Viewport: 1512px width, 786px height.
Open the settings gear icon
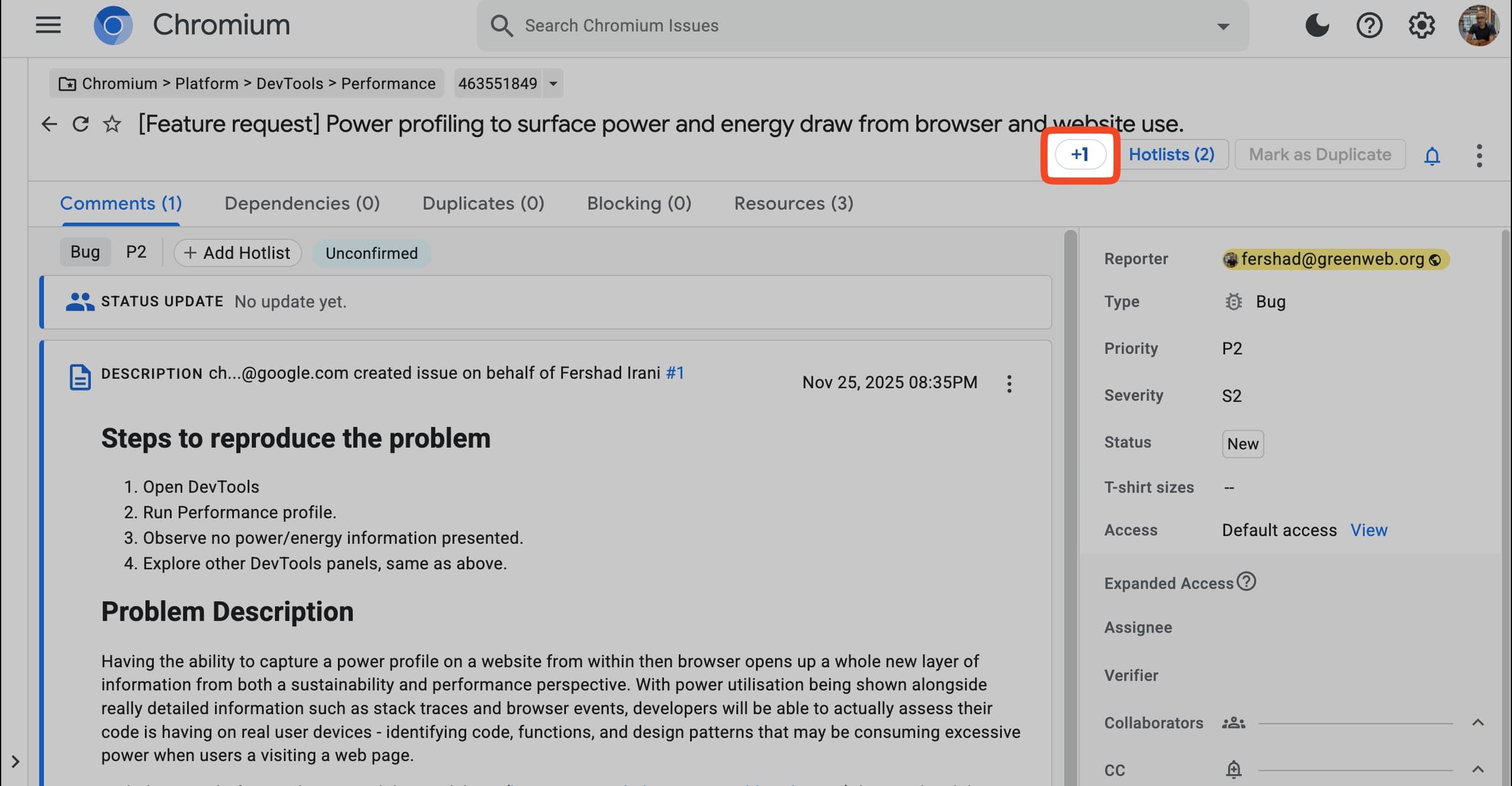click(x=1421, y=25)
